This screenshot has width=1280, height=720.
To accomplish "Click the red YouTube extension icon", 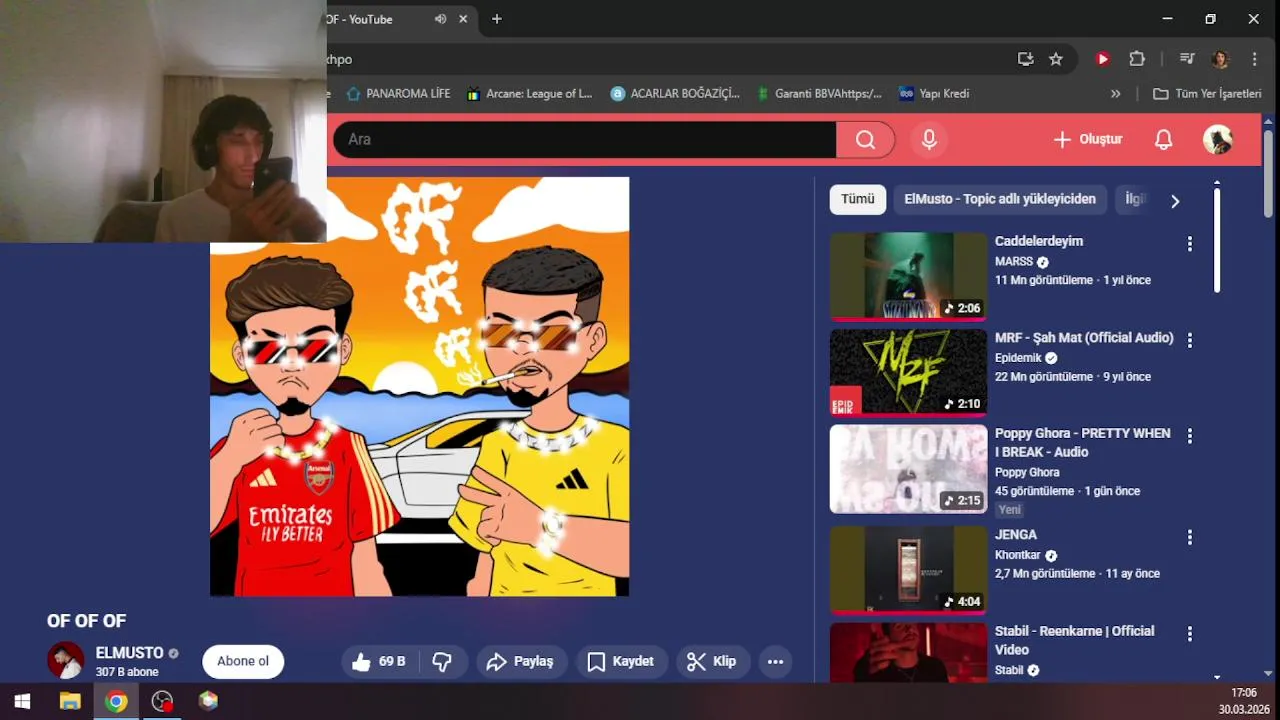I will coord(1103,59).
